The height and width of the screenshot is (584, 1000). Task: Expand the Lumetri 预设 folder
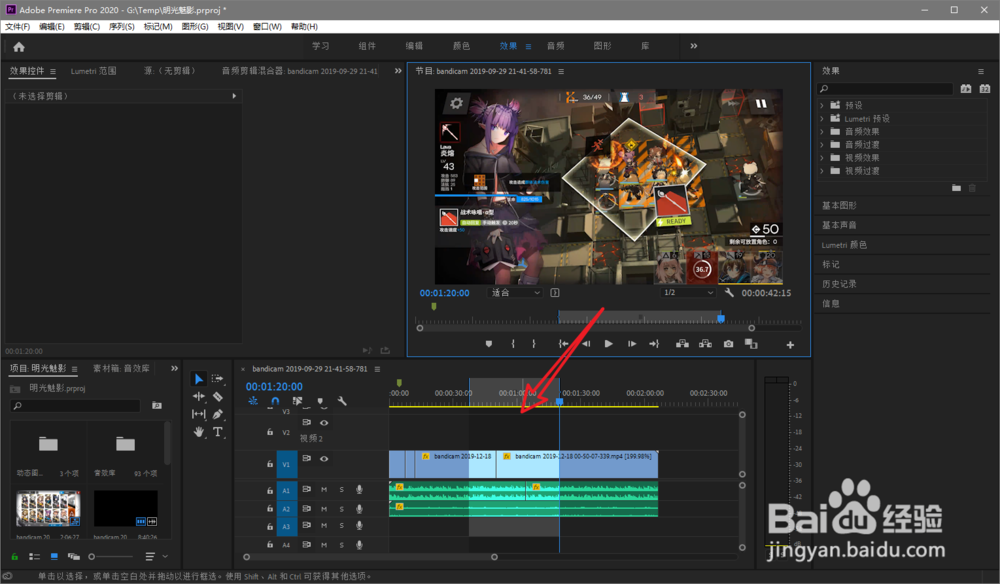click(821, 119)
